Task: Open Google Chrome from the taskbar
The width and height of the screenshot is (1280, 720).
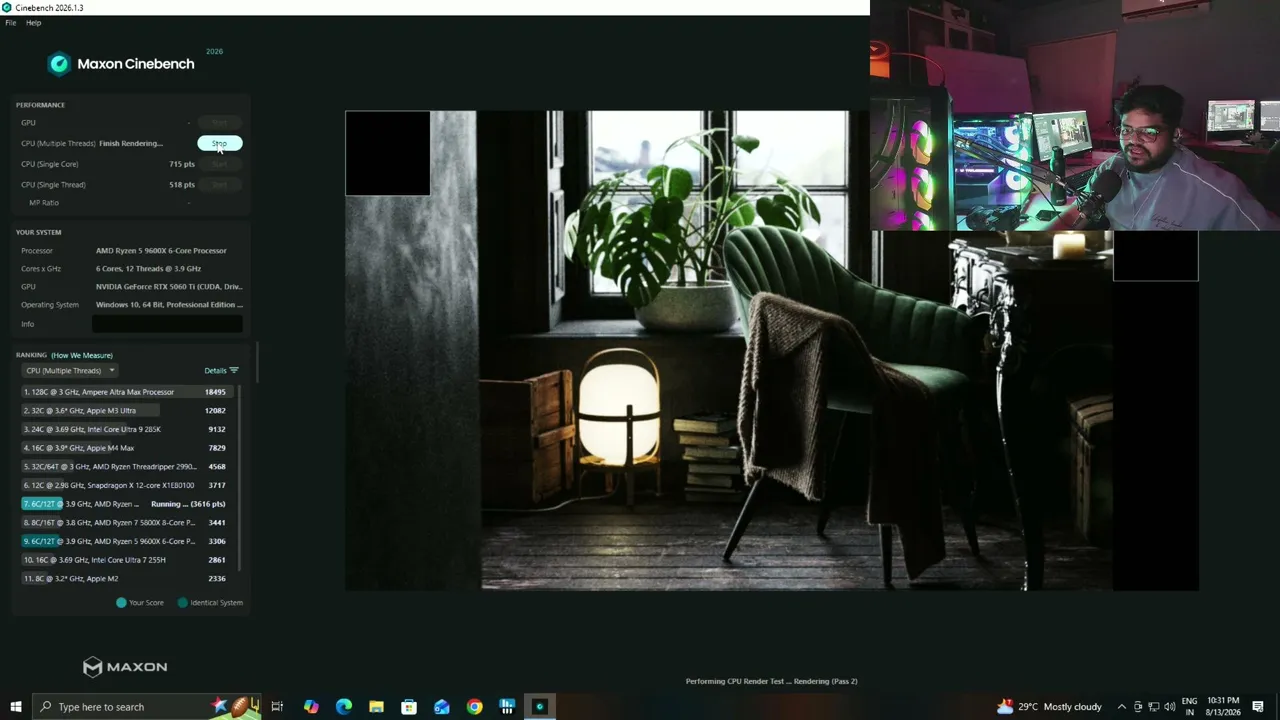Action: (x=474, y=707)
